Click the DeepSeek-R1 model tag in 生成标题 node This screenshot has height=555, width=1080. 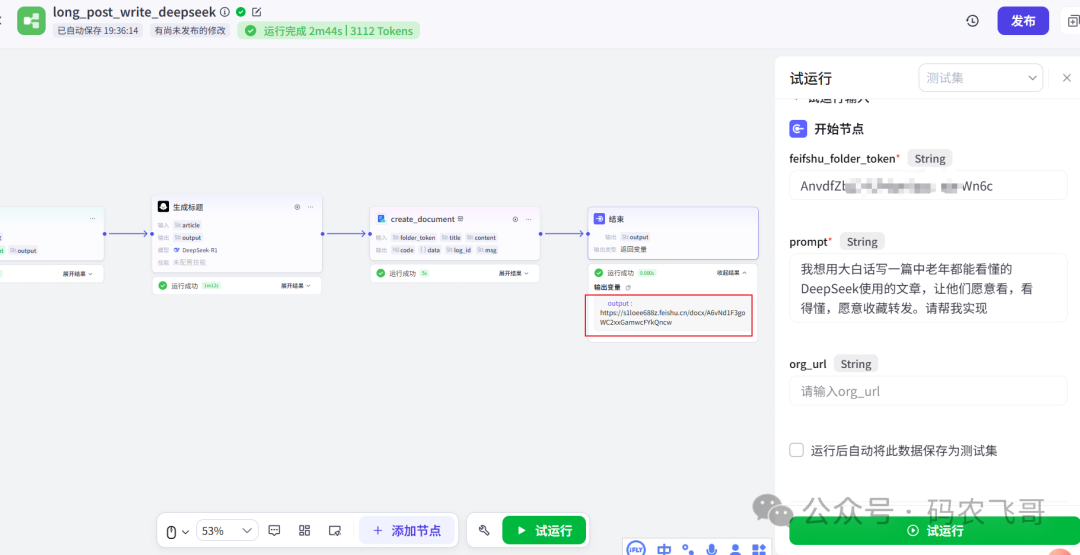(x=196, y=250)
